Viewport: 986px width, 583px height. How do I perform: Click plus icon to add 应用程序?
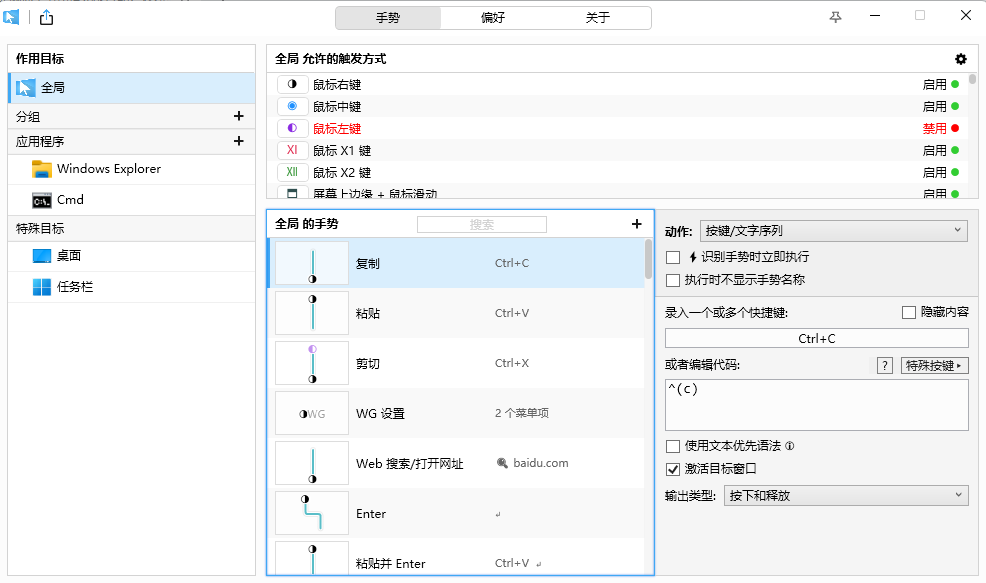pyautogui.click(x=238, y=141)
